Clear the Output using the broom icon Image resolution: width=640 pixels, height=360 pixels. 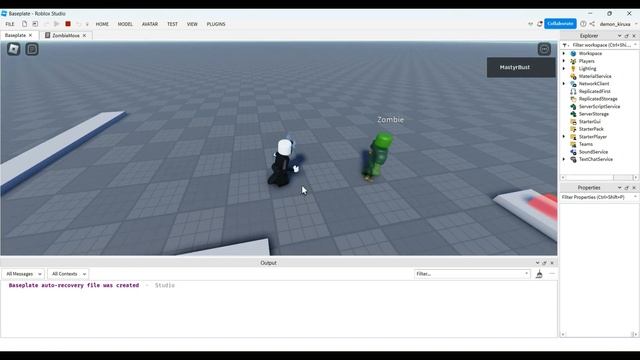[539, 274]
